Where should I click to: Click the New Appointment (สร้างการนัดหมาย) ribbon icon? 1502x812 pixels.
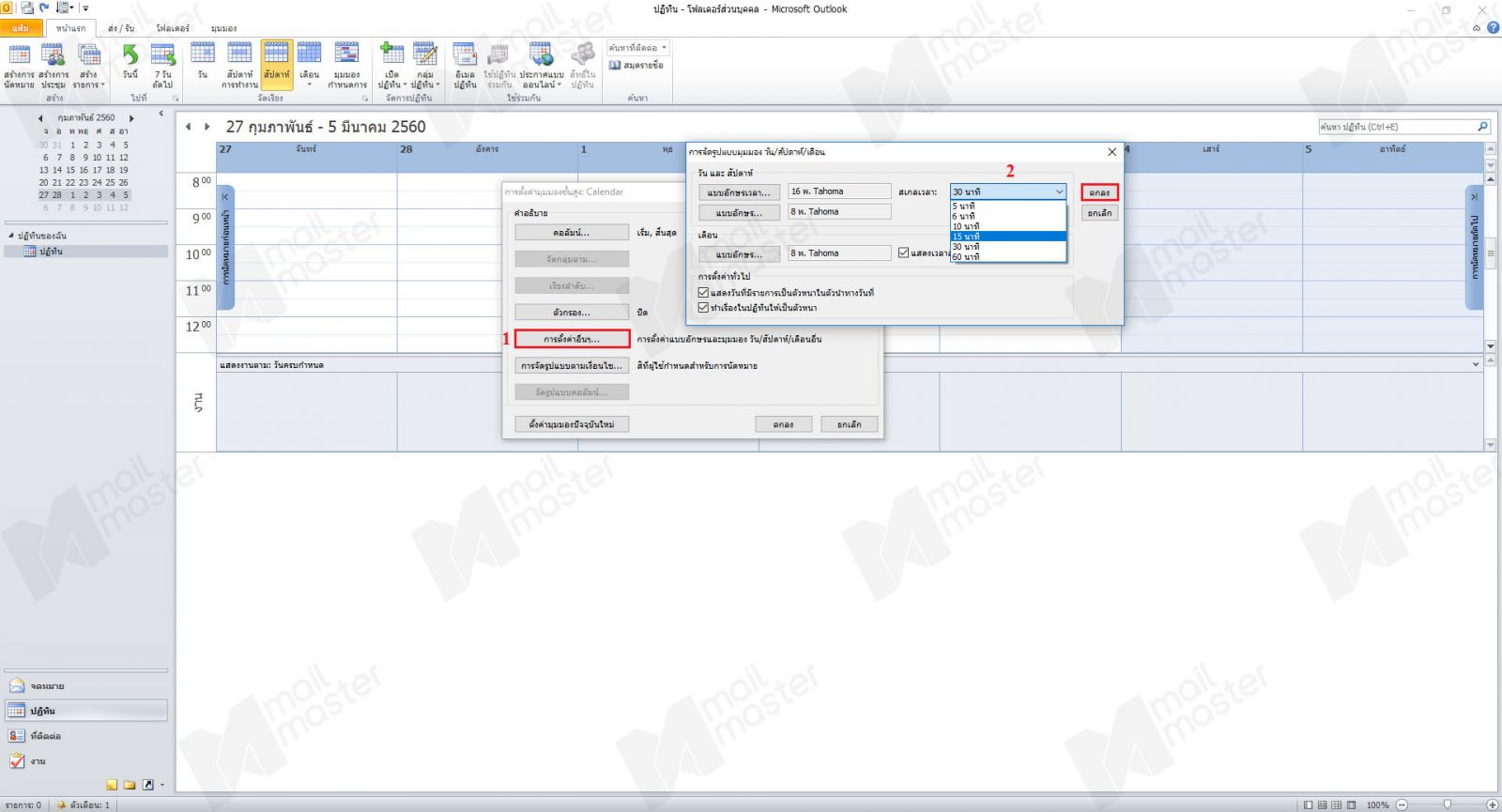[x=19, y=66]
